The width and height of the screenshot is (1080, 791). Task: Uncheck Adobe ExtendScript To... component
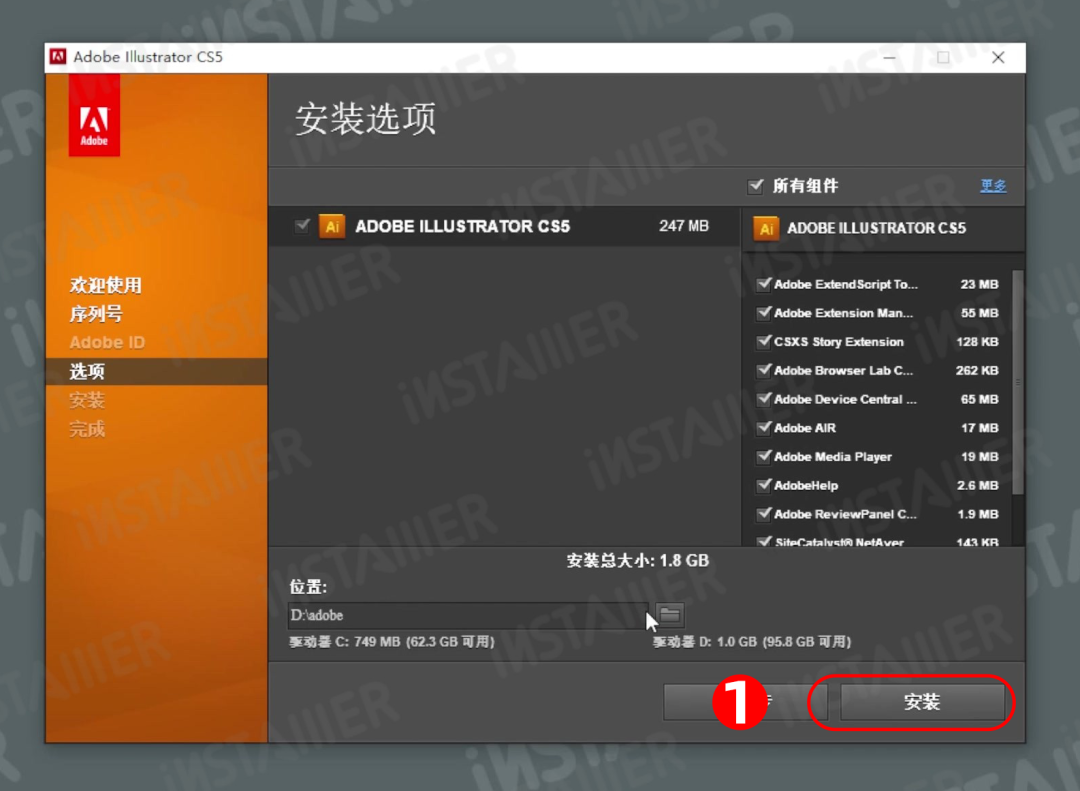[763, 284]
